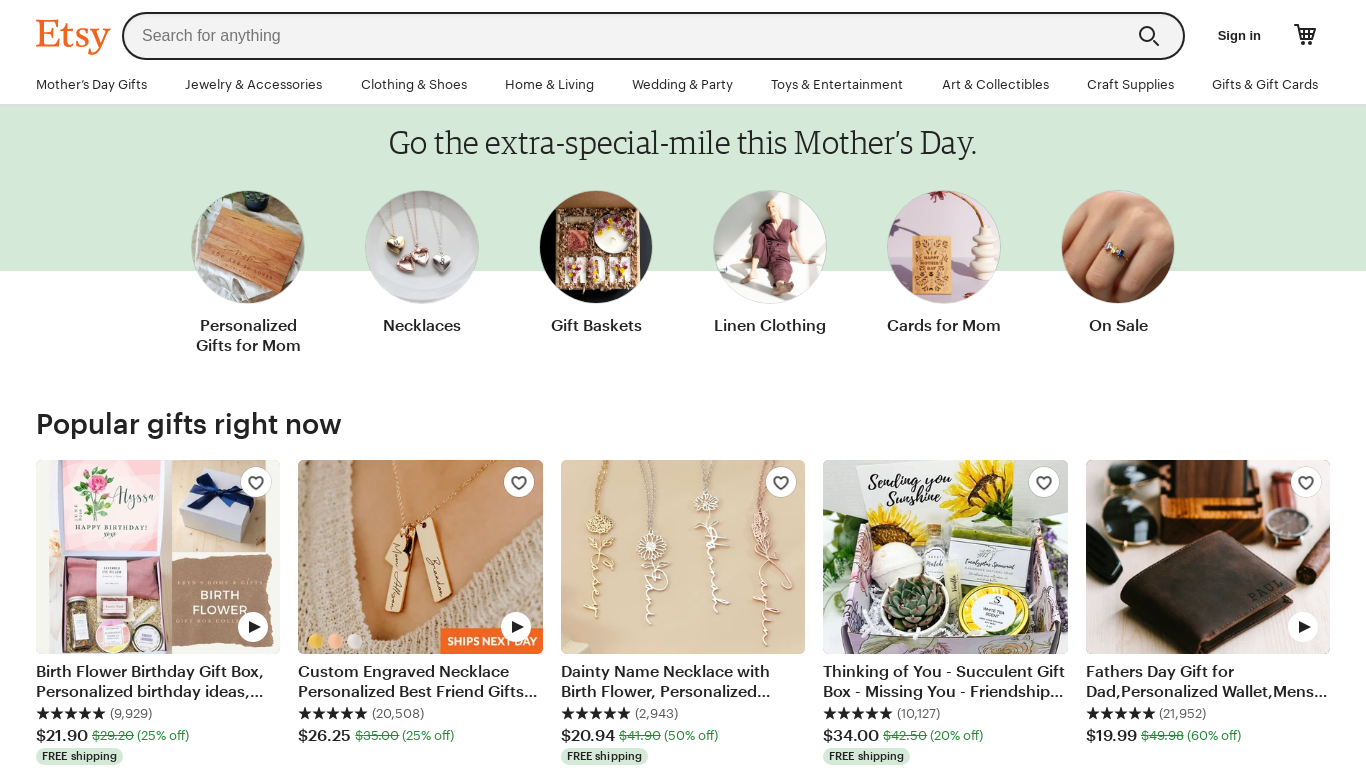Open Jewelry & Accessories category menu
Screen dimensions: 1366x768
(x=253, y=85)
